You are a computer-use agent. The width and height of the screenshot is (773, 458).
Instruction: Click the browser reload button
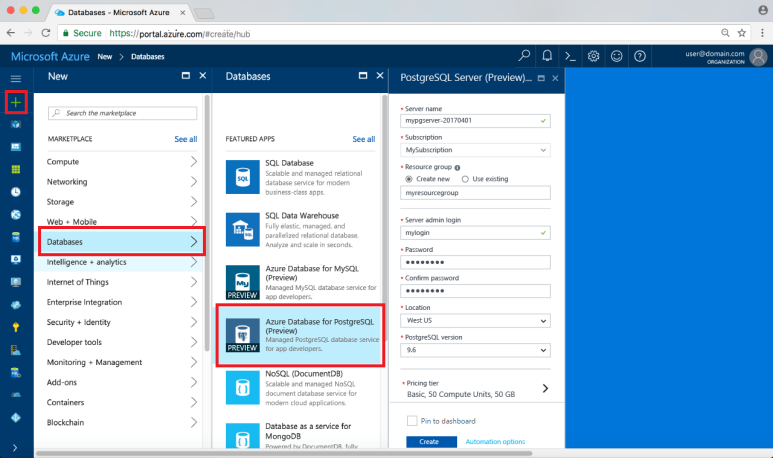point(46,33)
